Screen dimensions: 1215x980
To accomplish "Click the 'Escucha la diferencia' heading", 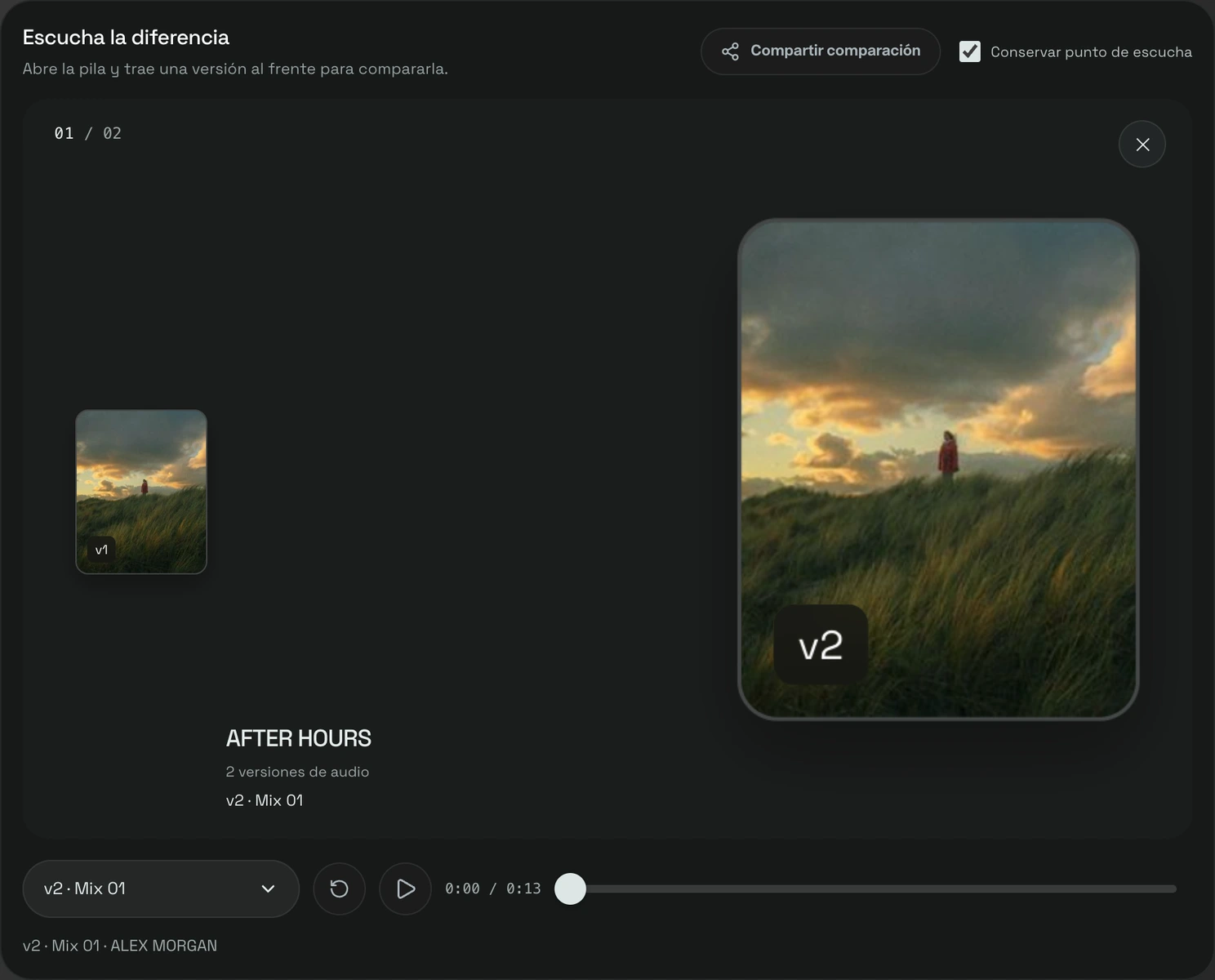I will click(x=126, y=38).
